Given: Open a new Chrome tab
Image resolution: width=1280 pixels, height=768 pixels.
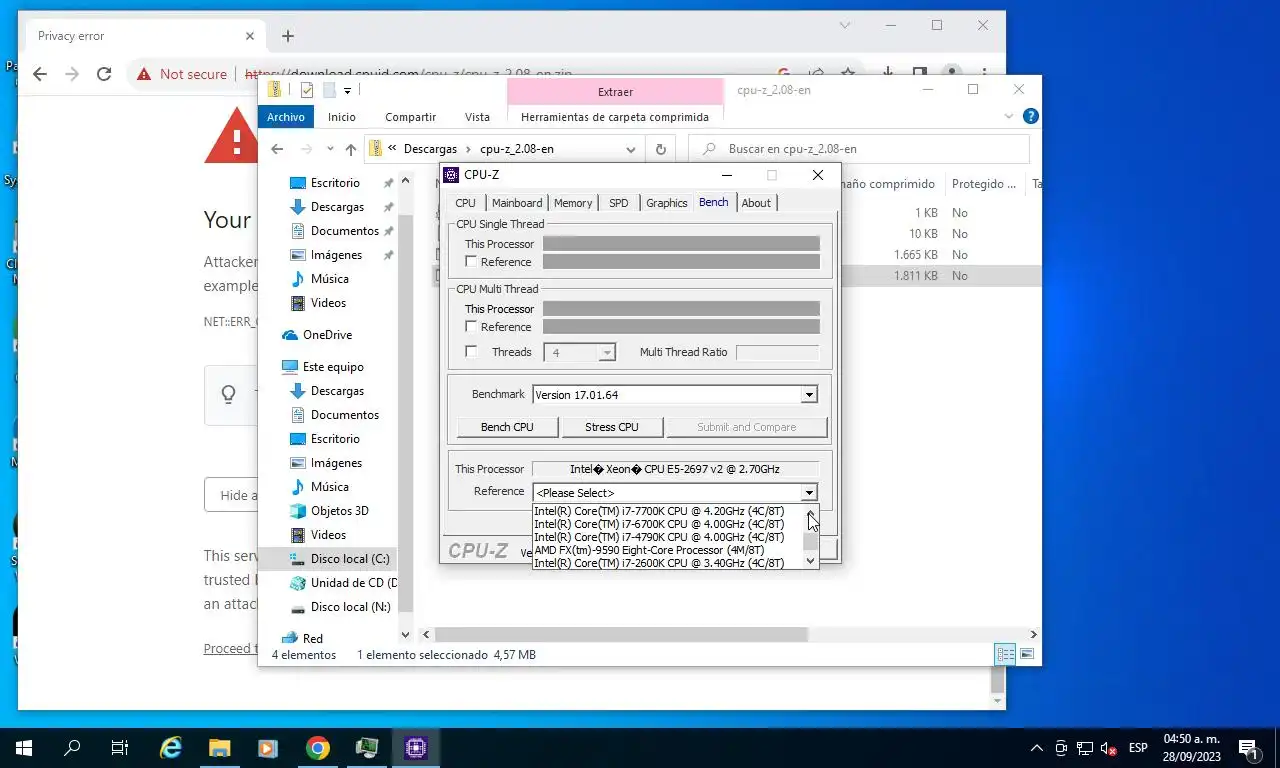Looking at the screenshot, I should [x=288, y=36].
